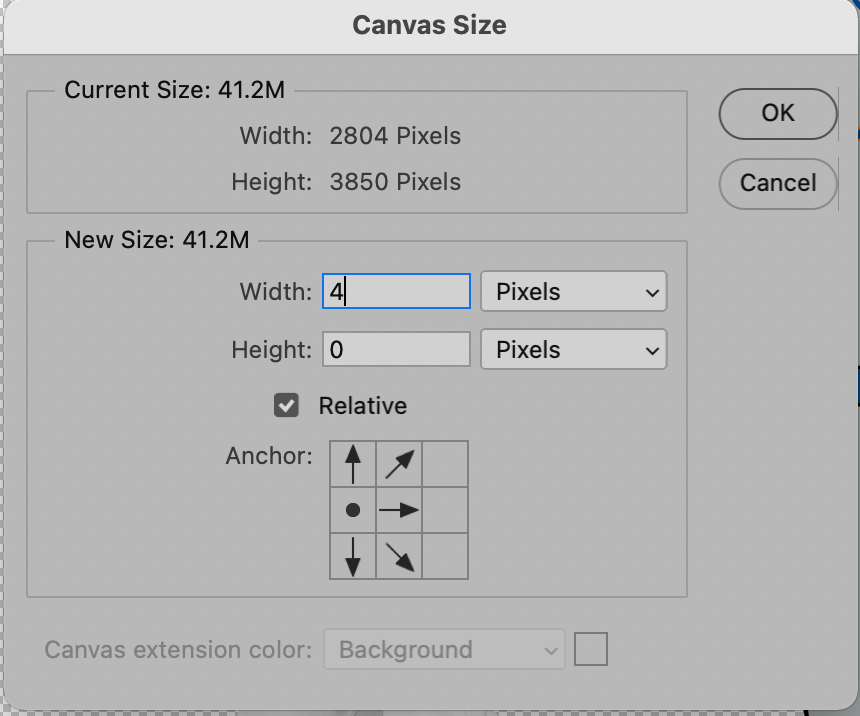Cancel the Canvas Size dialog

tap(777, 183)
